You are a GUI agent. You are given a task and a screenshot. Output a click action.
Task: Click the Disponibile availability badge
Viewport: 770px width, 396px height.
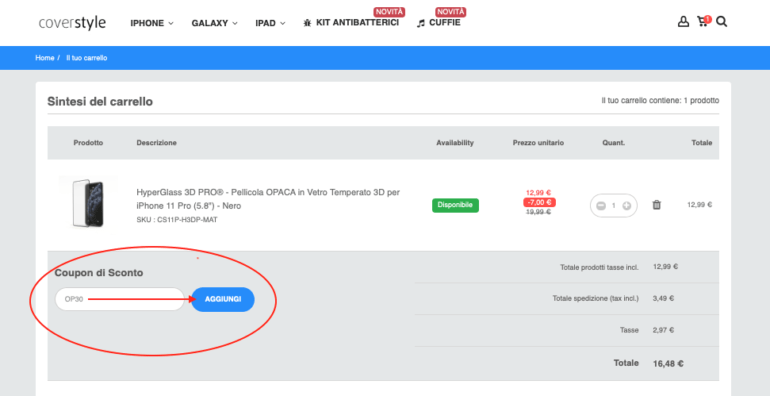pos(455,205)
